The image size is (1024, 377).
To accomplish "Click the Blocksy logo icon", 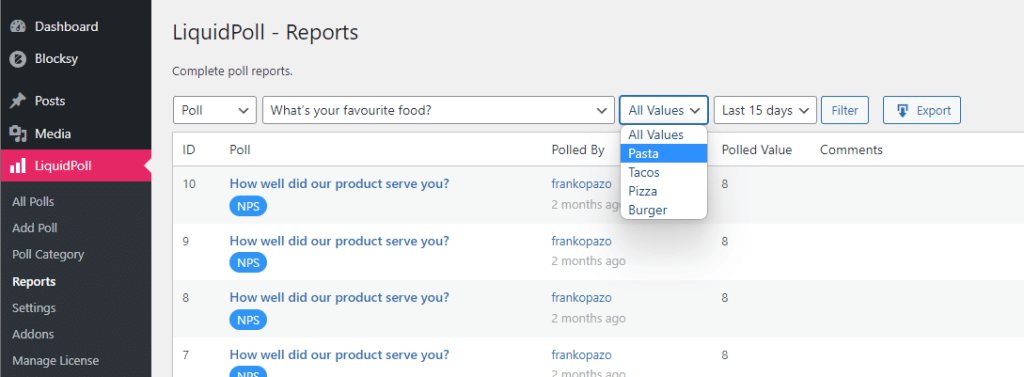I will (x=18, y=59).
